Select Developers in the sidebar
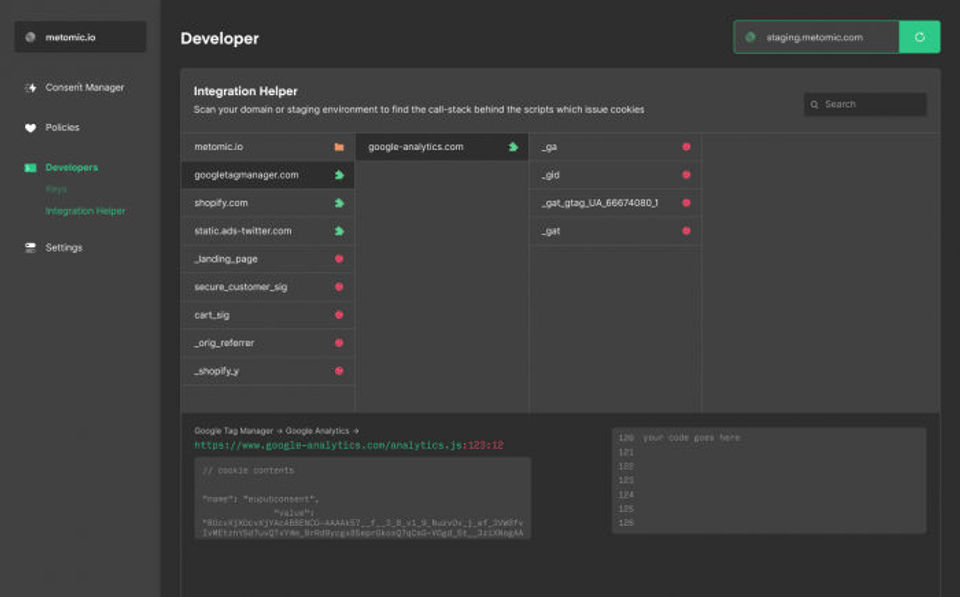 tap(72, 167)
